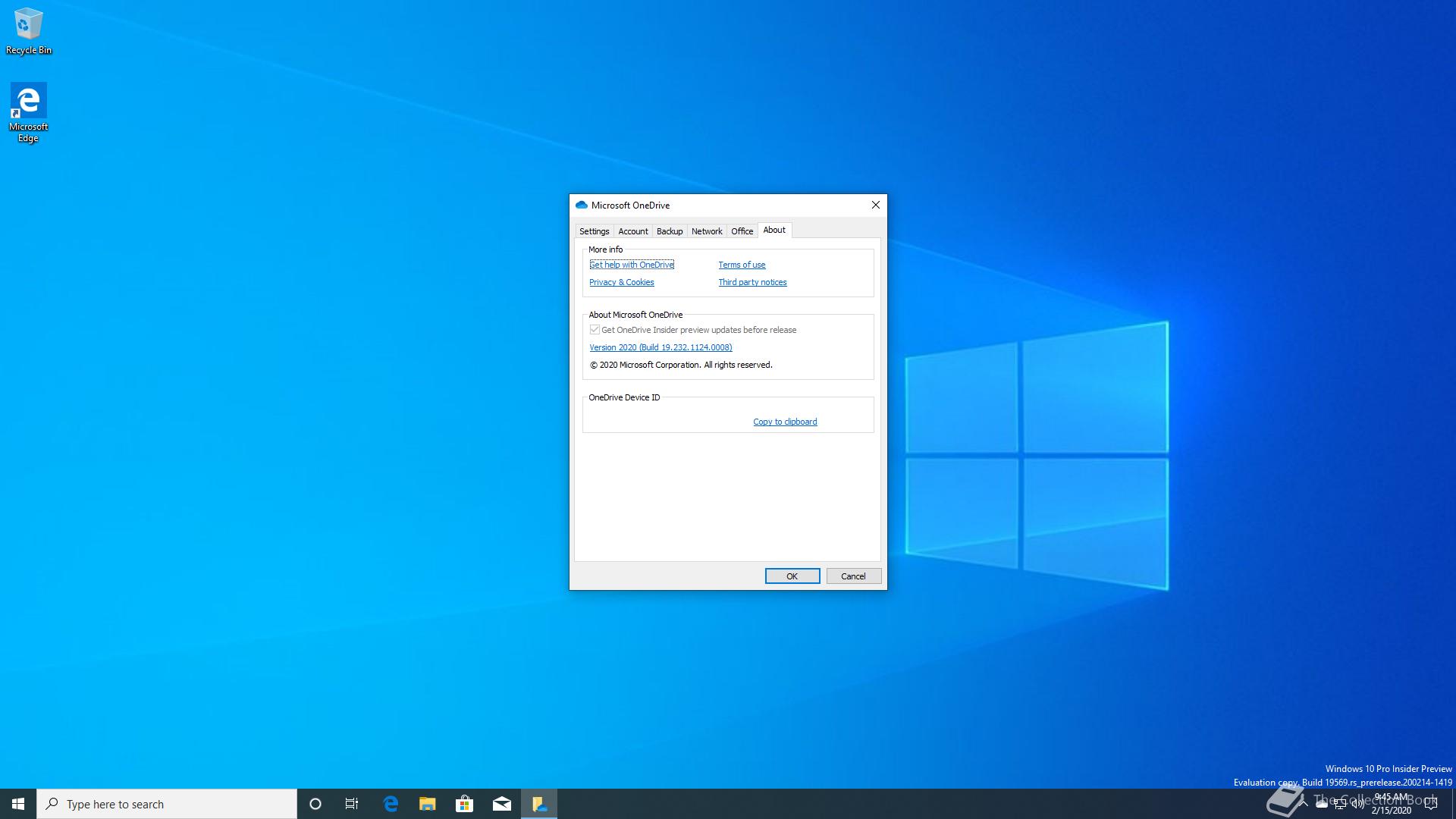Click the active OneDrive setup taskbar icon
Image resolution: width=1456 pixels, height=819 pixels.
539,804
